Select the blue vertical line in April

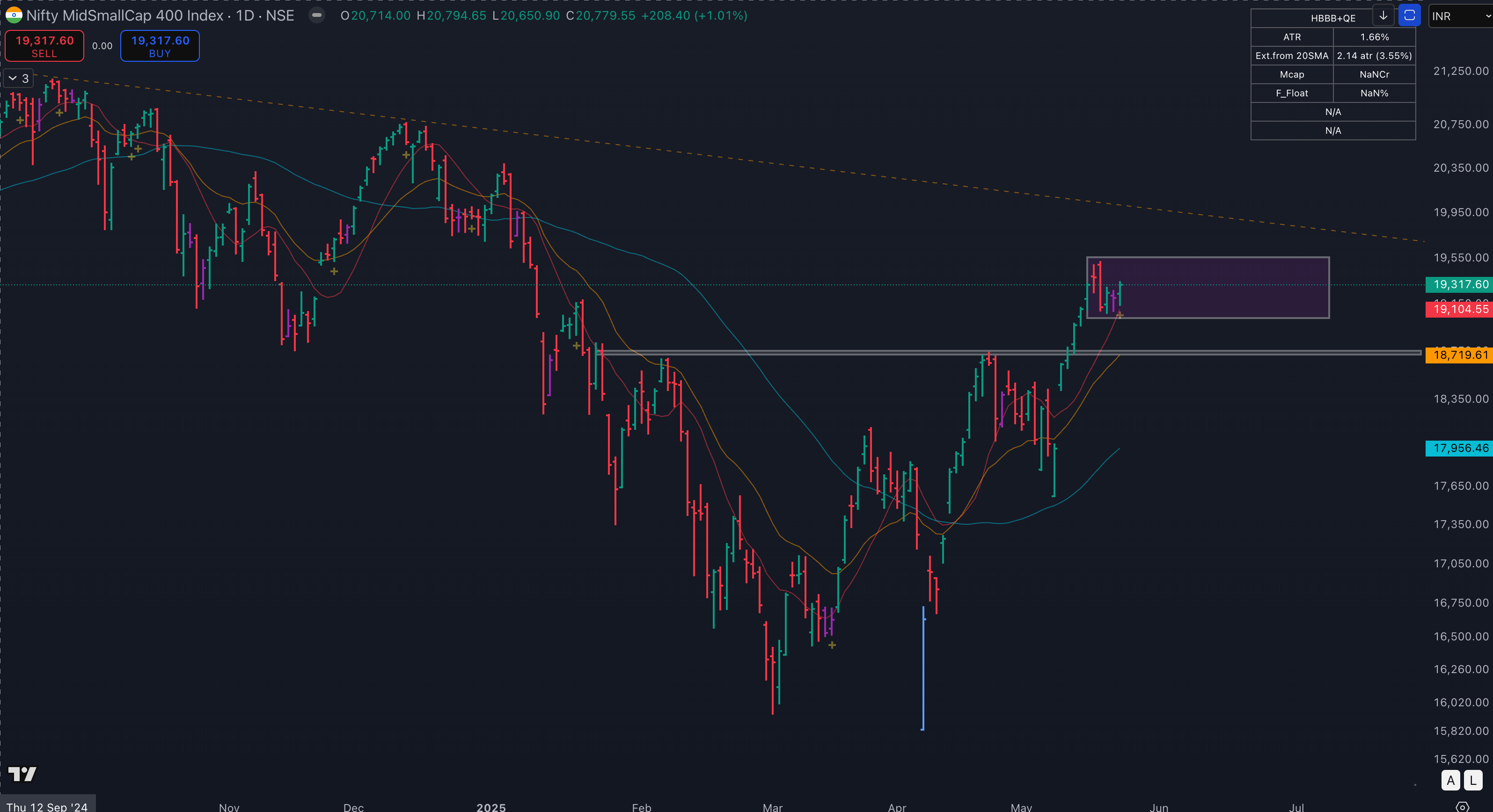point(922,668)
